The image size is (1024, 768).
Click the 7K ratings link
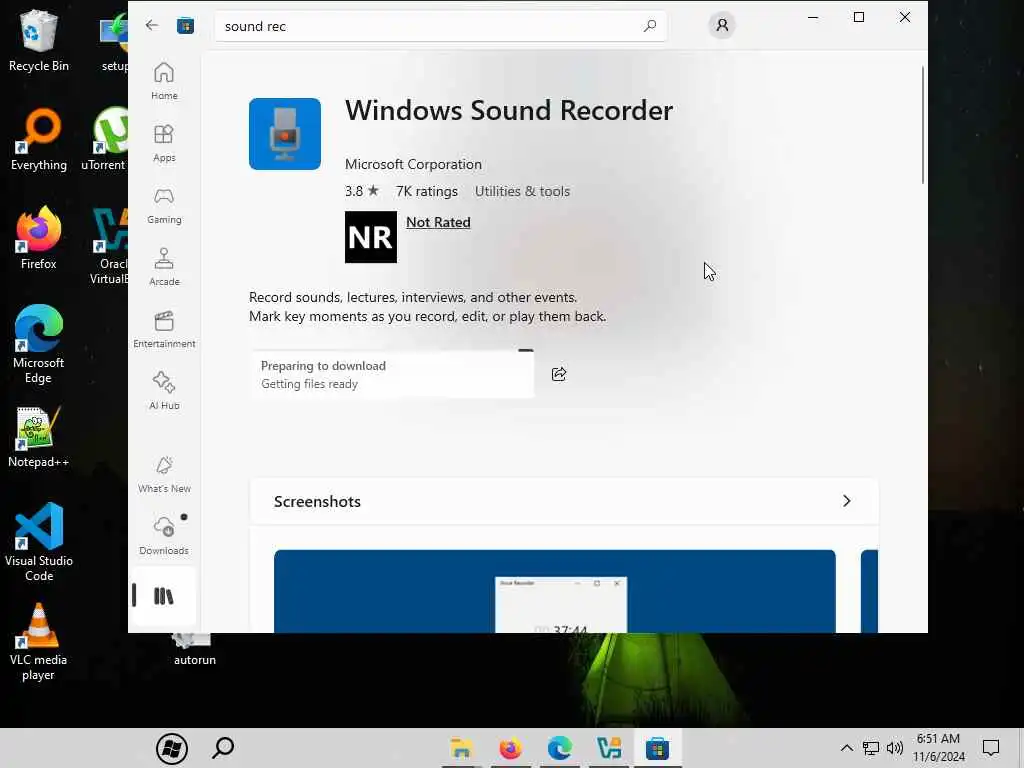426,191
